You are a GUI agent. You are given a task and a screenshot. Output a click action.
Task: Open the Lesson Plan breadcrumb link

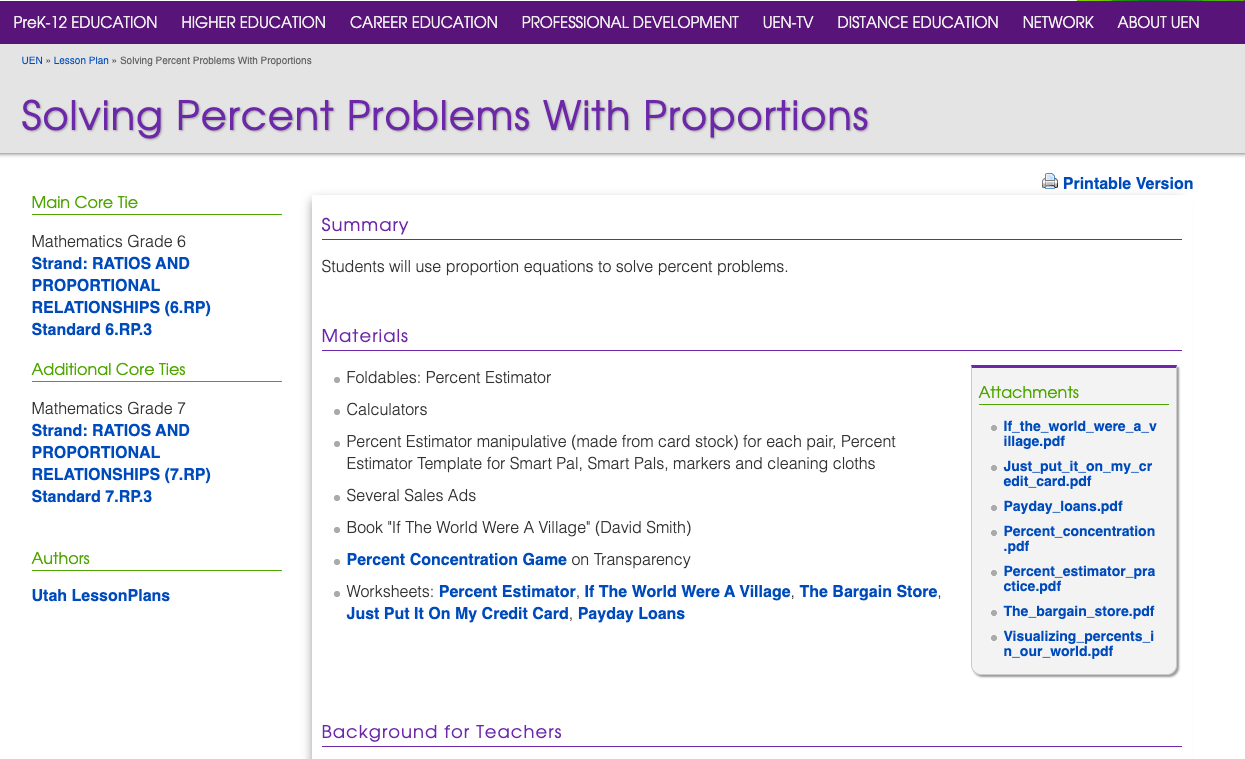tap(81, 60)
